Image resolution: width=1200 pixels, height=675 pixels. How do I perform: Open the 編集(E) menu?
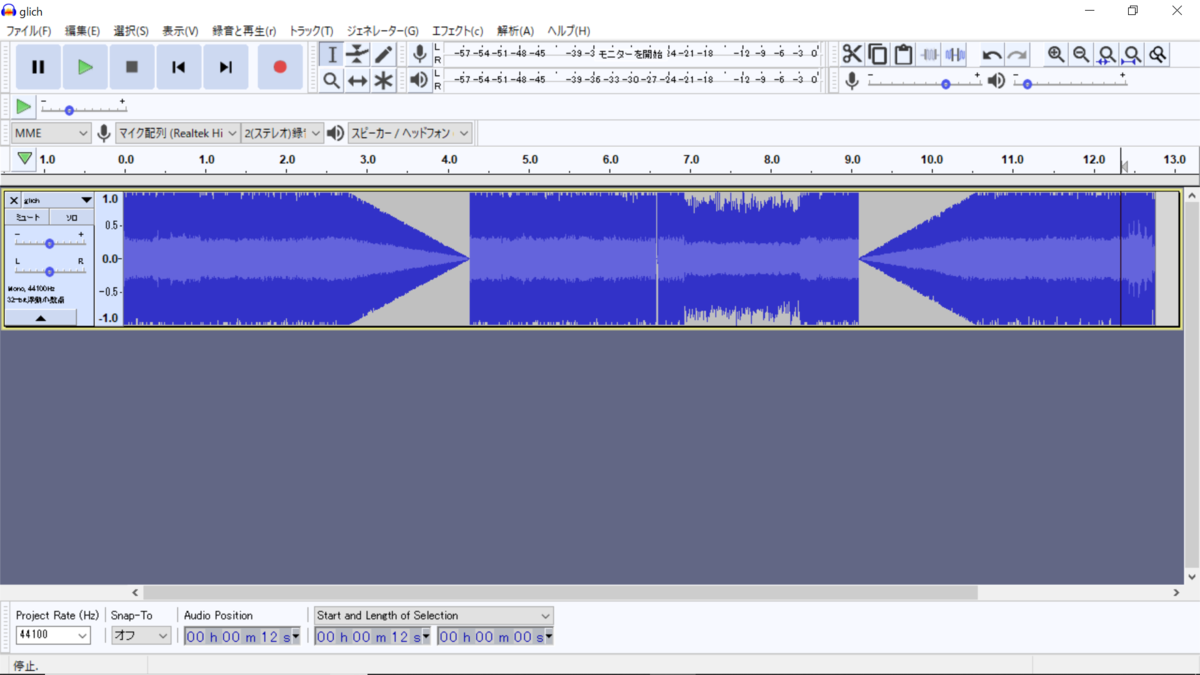(x=82, y=31)
